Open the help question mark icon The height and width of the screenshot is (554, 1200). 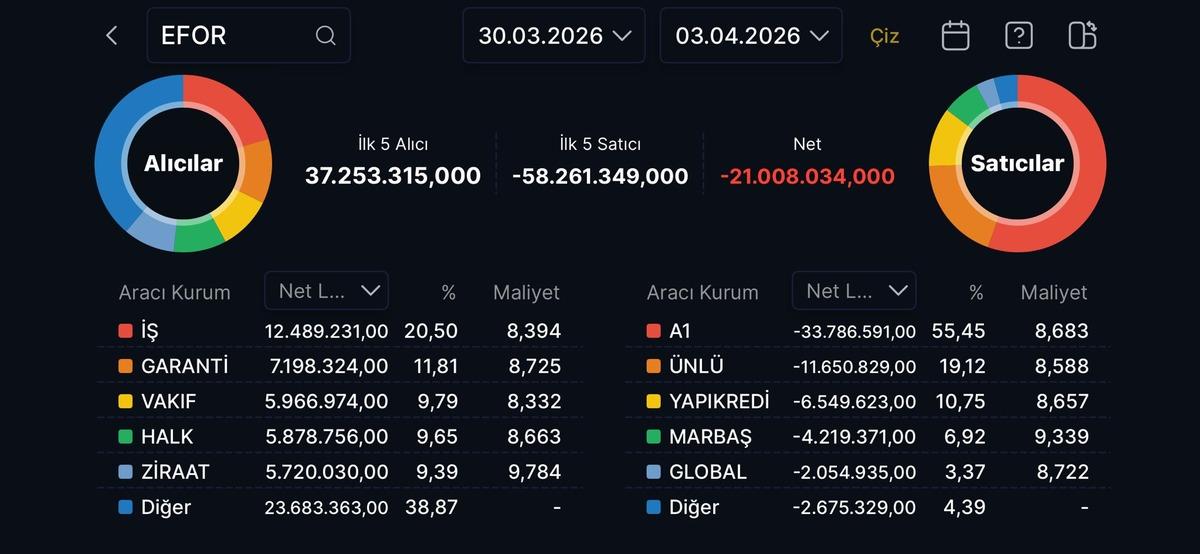click(x=1018, y=36)
